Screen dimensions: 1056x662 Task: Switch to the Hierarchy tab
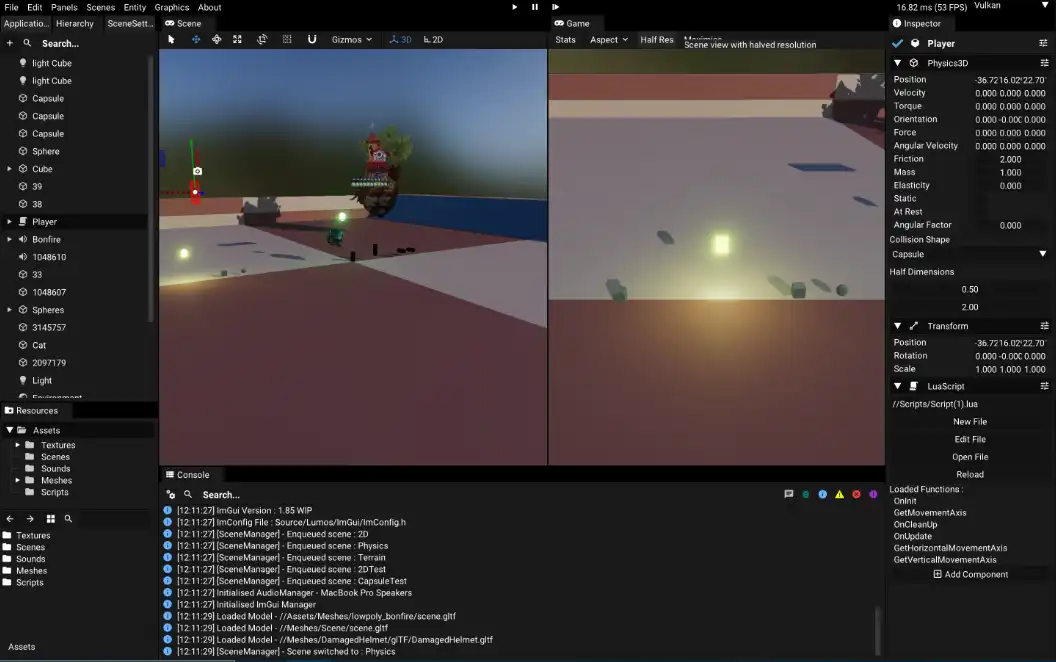pos(75,24)
